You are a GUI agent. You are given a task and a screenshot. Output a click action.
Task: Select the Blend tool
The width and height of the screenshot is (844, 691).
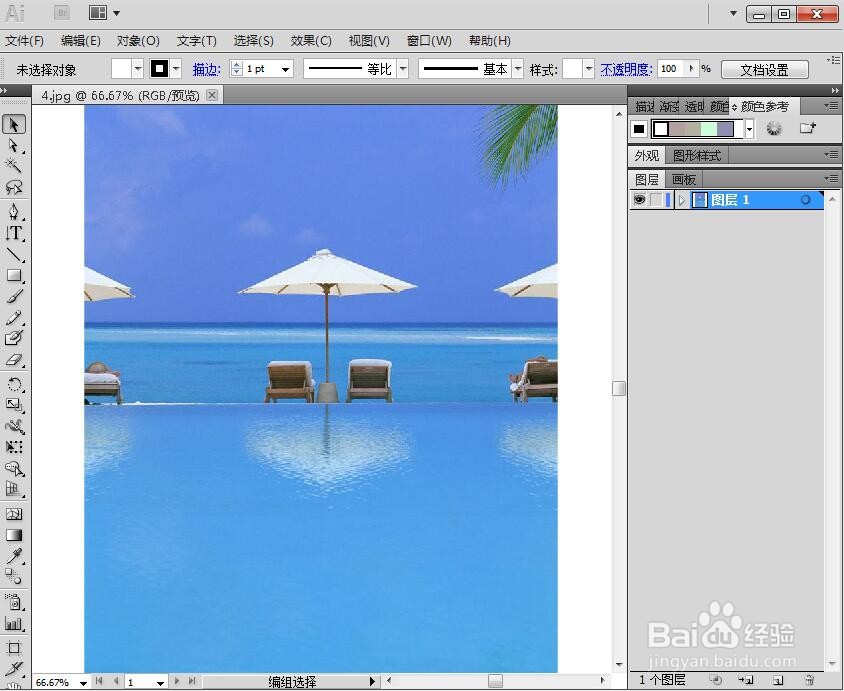click(x=14, y=577)
